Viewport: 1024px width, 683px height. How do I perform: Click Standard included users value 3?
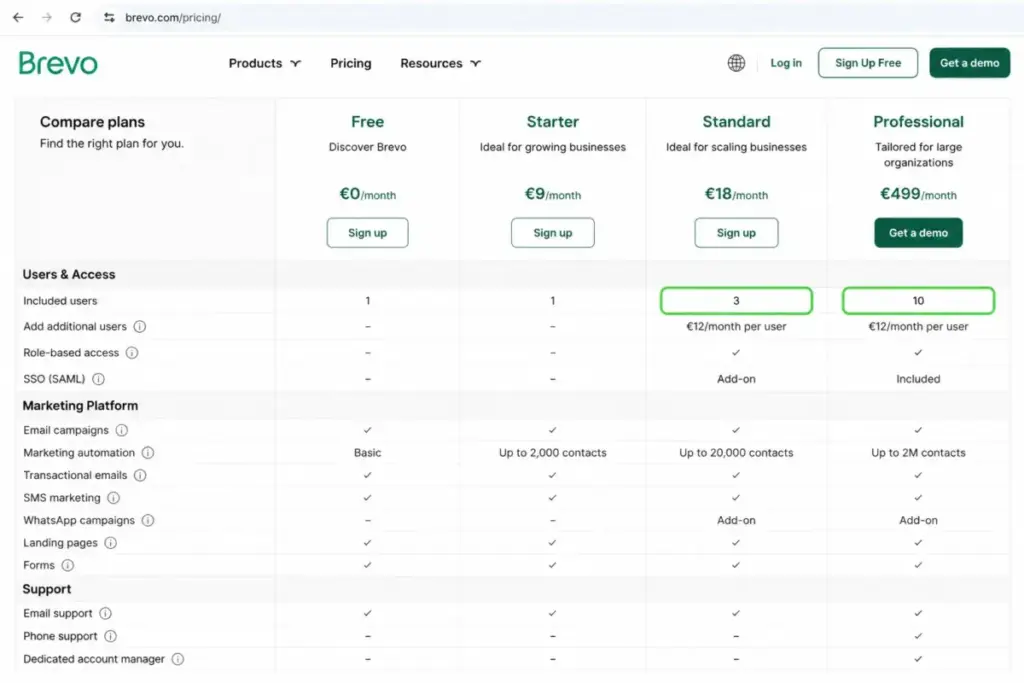pos(736,301)
